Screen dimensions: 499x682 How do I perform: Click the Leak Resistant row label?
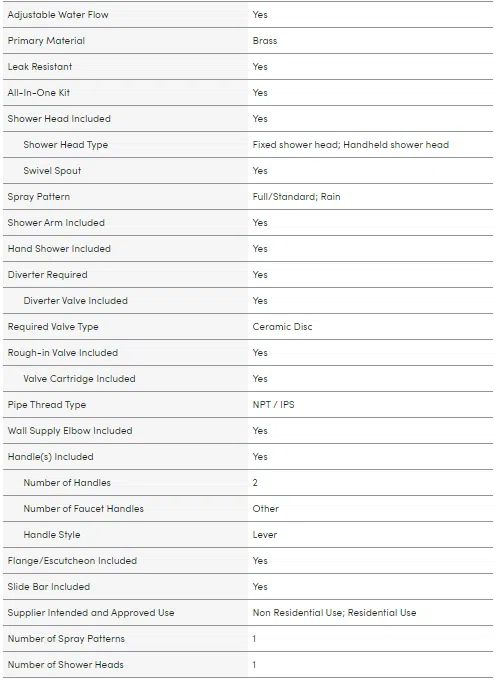tap(40, 67)
